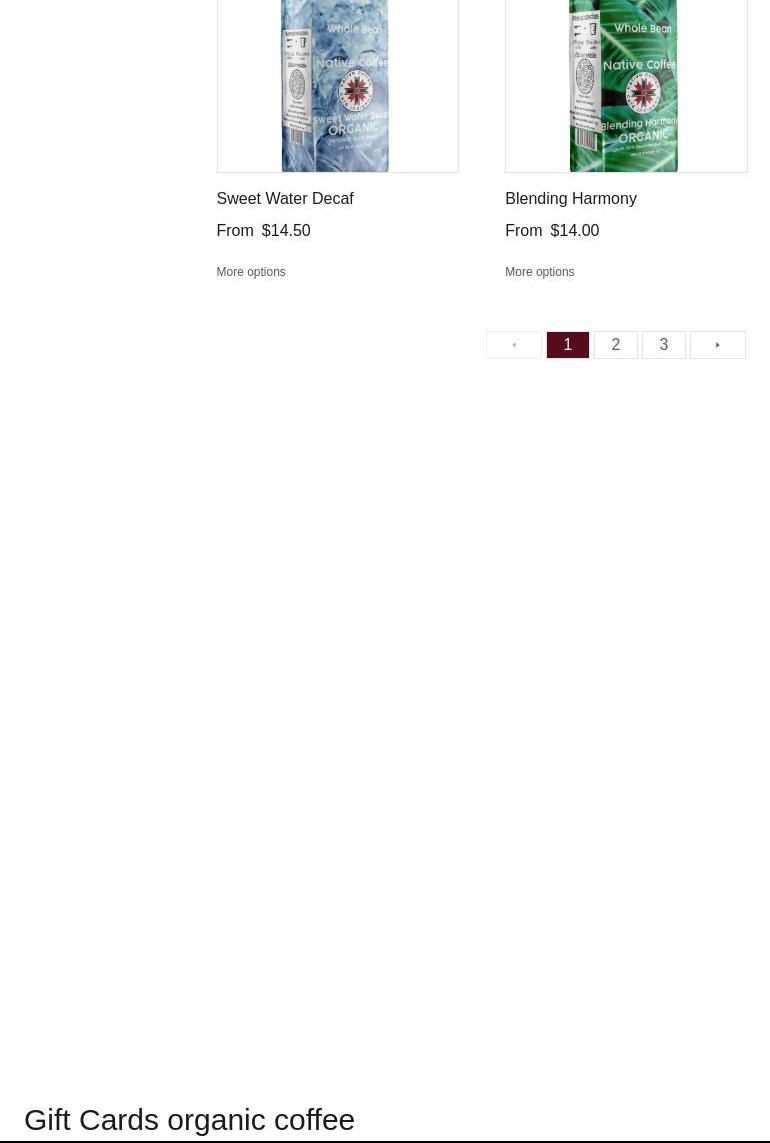
Task: Open page 3 of the product list
Action: click(x=664, y=345)
